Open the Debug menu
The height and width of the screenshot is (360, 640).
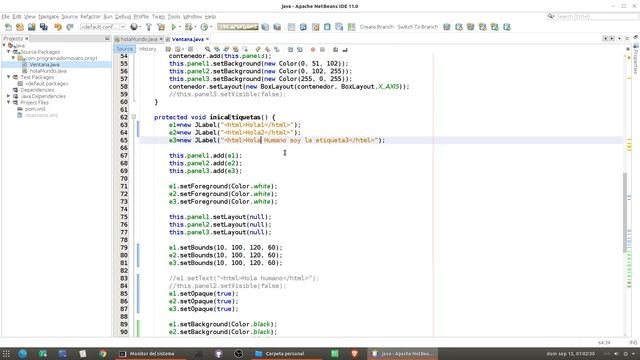123,17
